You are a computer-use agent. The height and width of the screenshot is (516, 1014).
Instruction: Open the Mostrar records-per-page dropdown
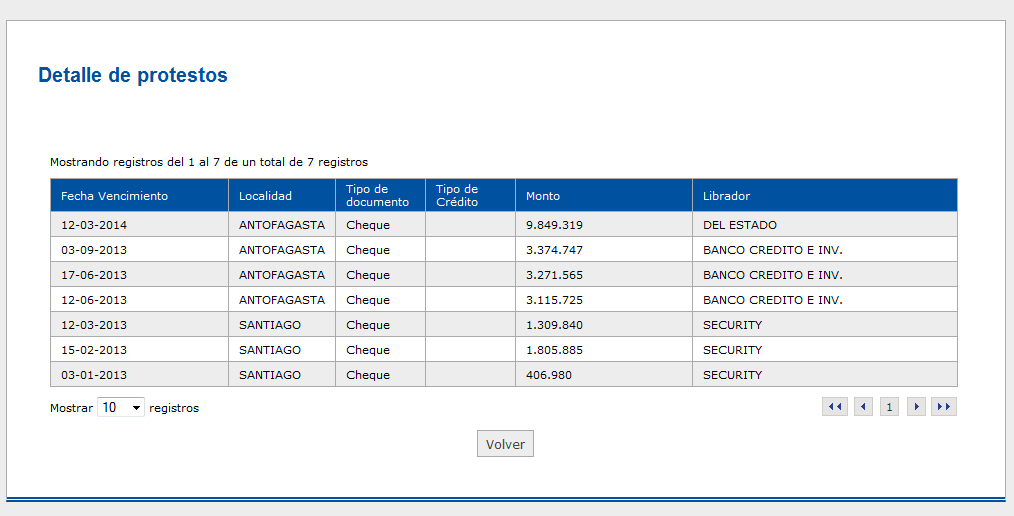(x=121, y=407)
